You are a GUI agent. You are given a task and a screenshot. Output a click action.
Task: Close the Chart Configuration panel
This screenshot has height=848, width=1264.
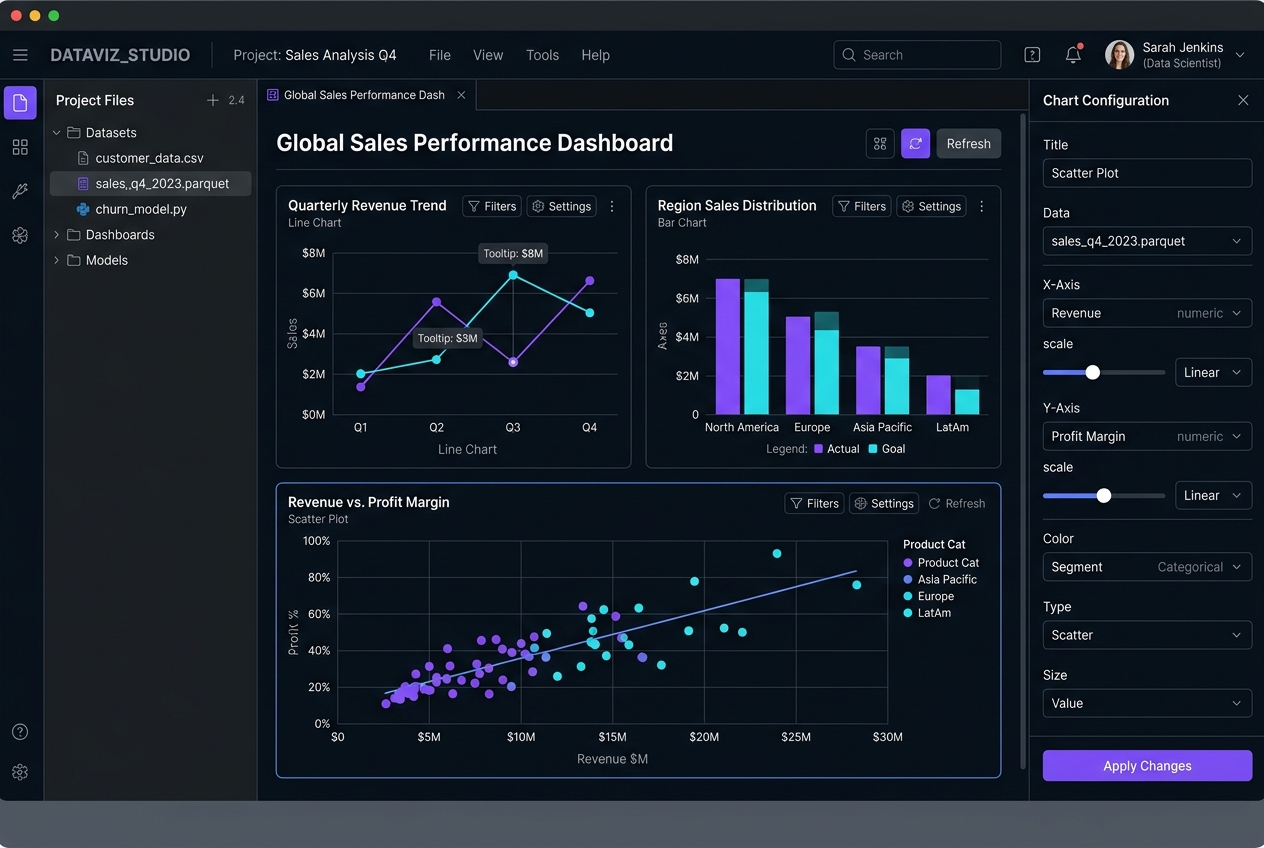tap(1243, 100)
